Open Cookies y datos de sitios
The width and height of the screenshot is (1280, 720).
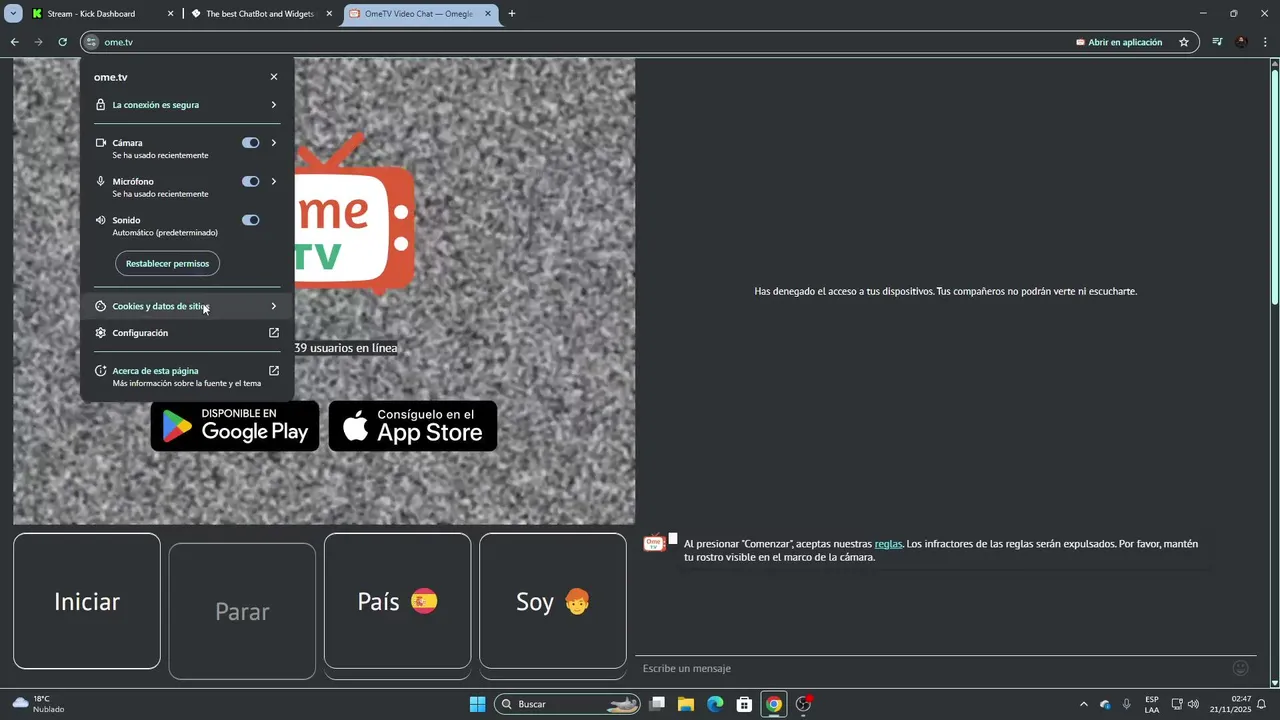pyautogui.click(x=187, y=306)
